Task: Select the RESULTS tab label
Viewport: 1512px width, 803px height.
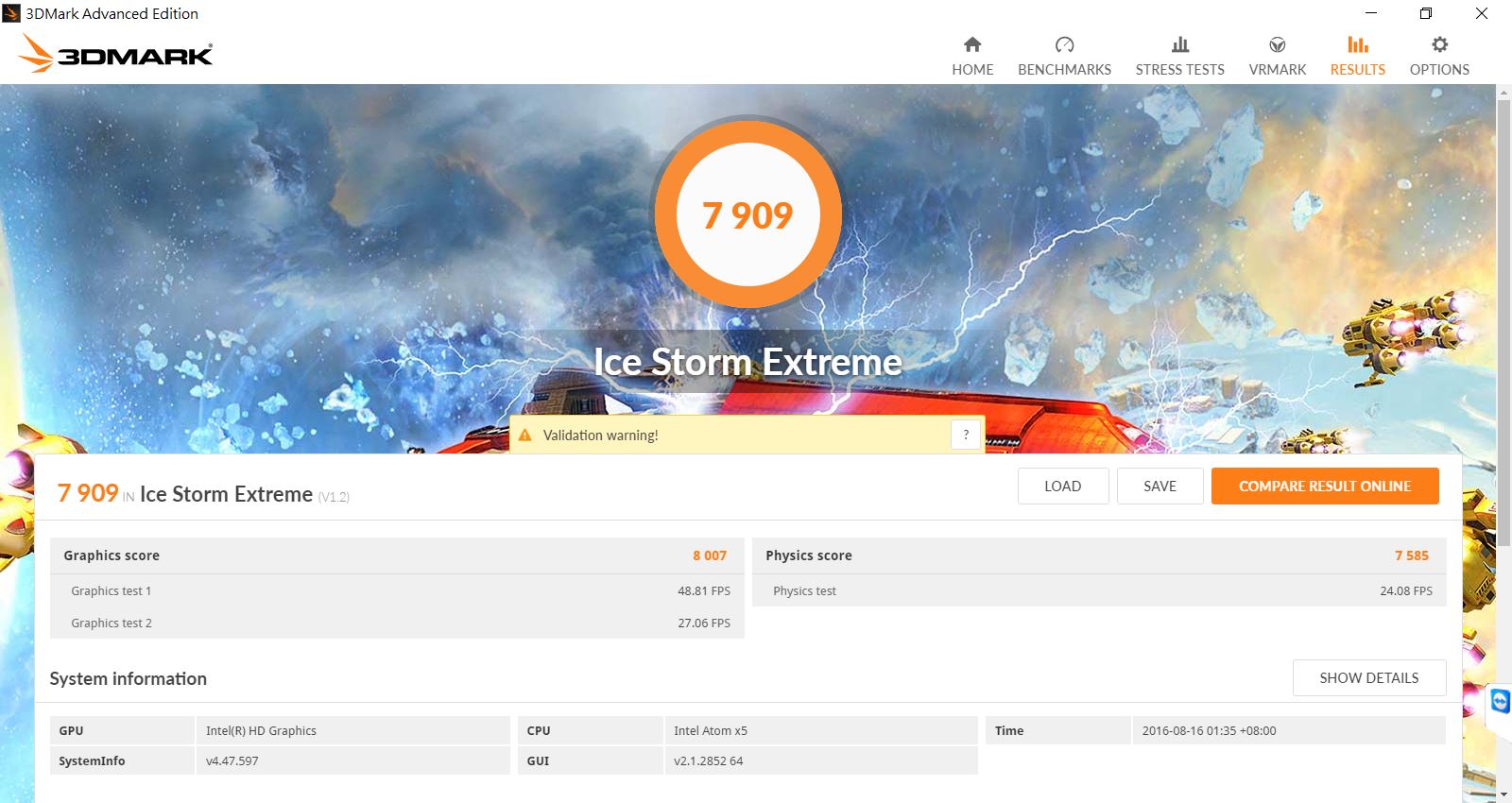Action: pos(1358,70)
